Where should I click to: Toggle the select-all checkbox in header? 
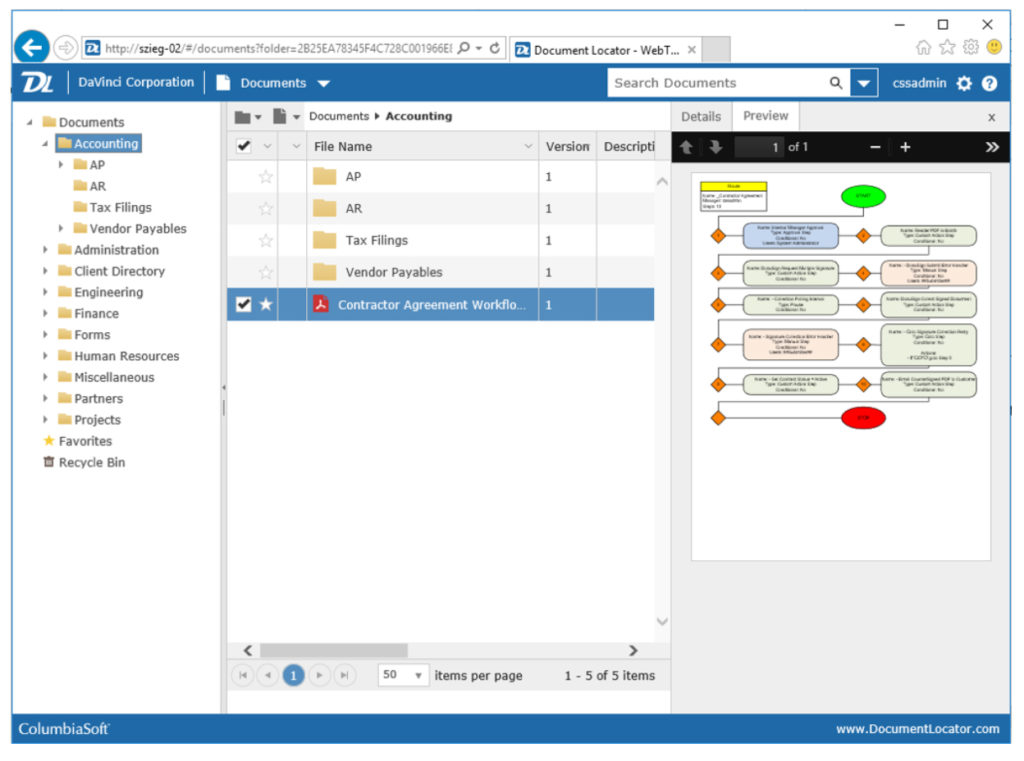(x=244, y=146)
